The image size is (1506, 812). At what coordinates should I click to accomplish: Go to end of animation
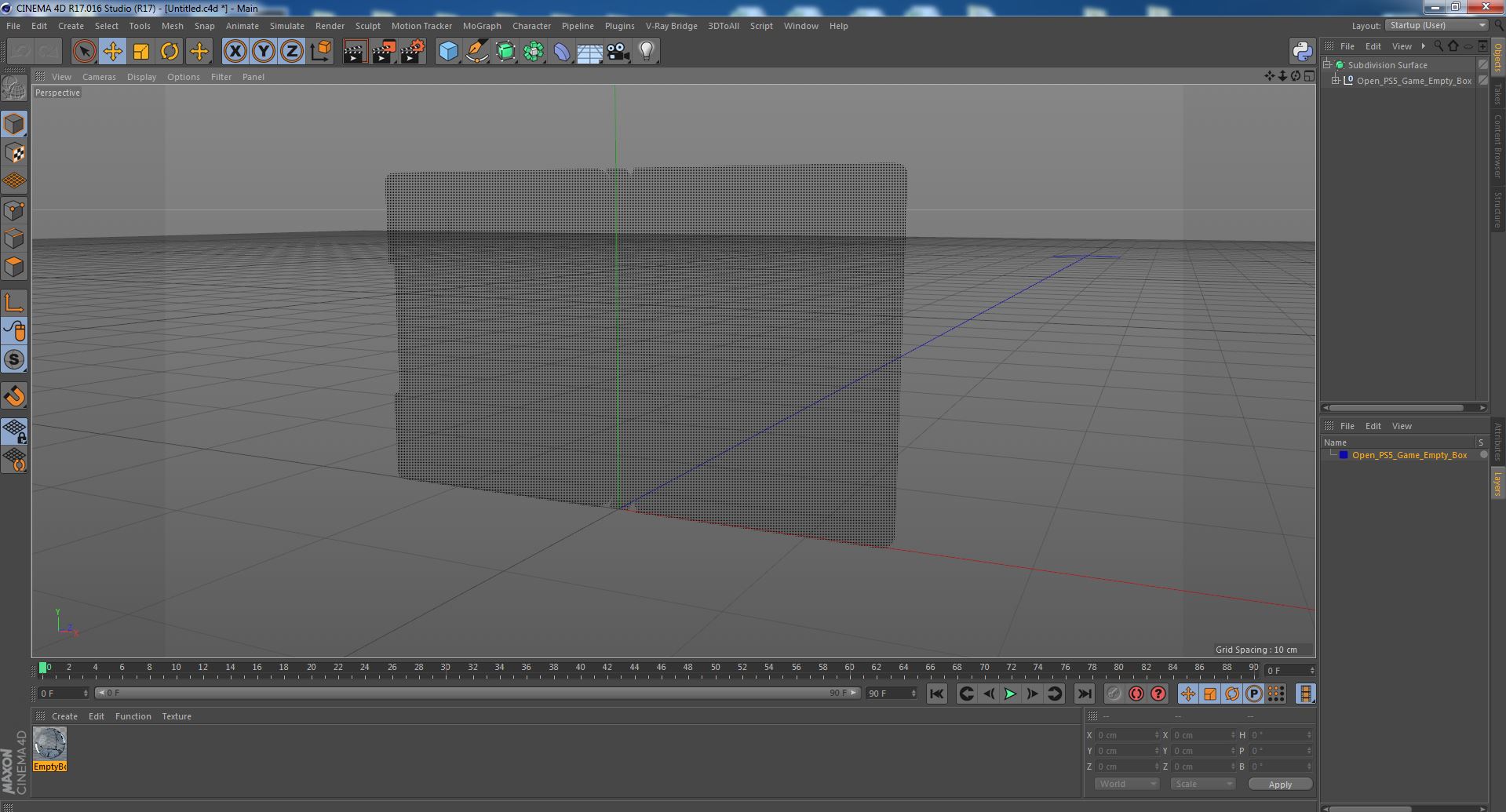1085,694
